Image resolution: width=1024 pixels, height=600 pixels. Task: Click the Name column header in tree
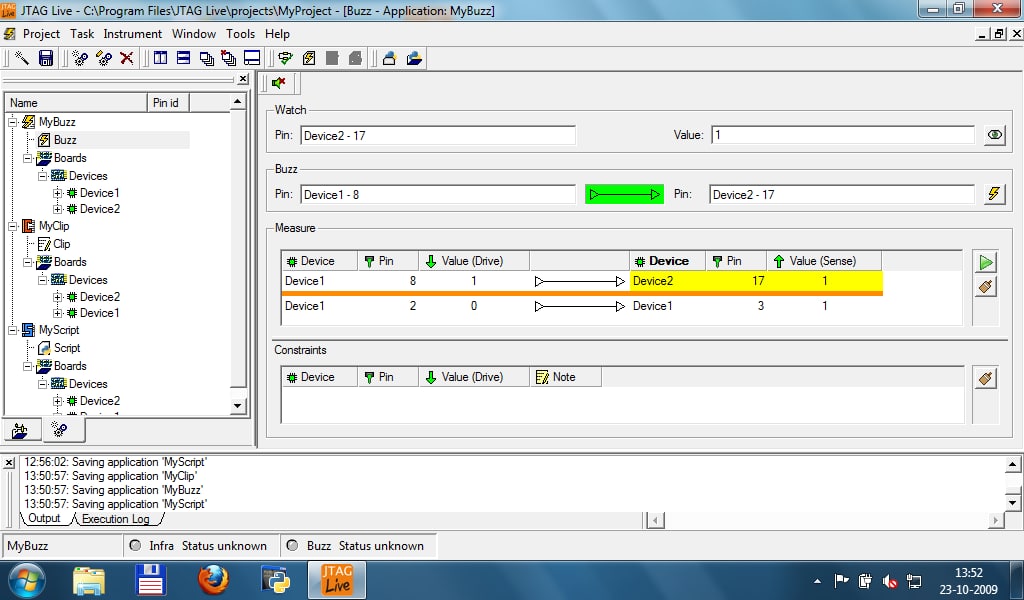click(x=76, y=103)
